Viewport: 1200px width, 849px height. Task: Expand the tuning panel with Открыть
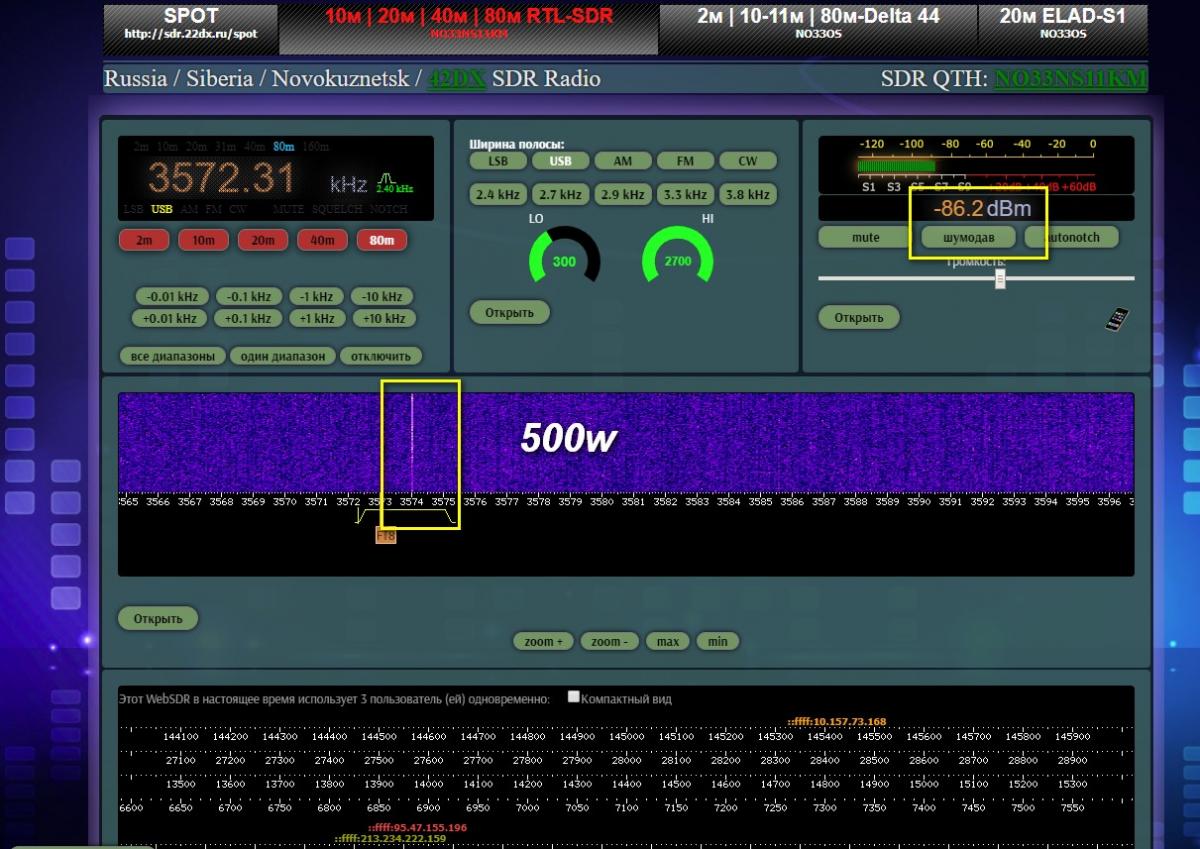coord(509,312)
